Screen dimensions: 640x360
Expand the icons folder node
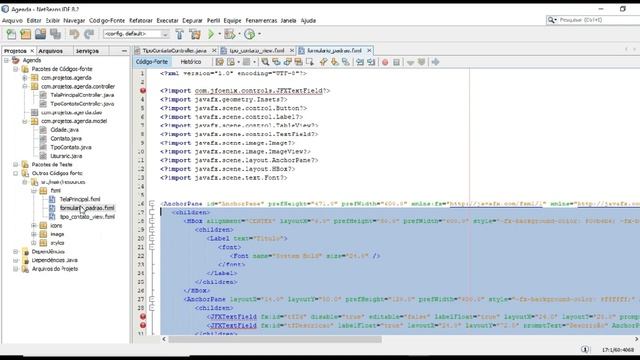[x=34, y=225]
